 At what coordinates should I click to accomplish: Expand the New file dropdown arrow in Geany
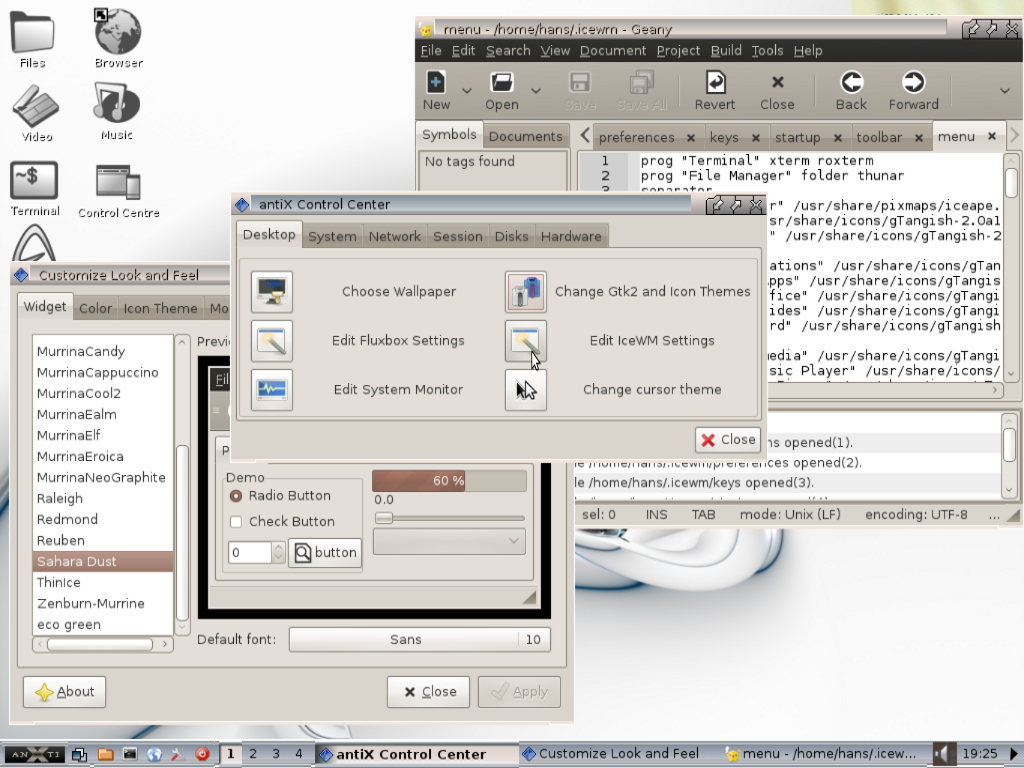(467, 90)
